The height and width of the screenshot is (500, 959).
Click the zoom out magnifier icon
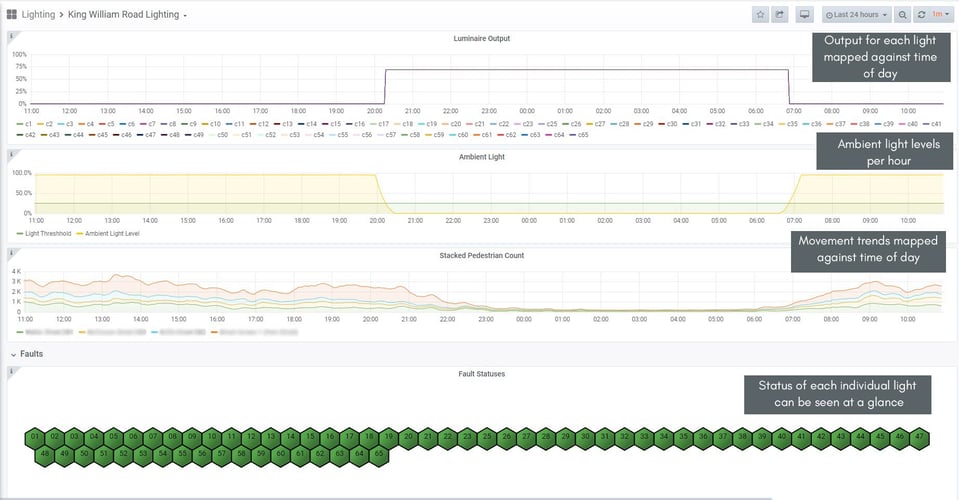[x=903, y=15]
